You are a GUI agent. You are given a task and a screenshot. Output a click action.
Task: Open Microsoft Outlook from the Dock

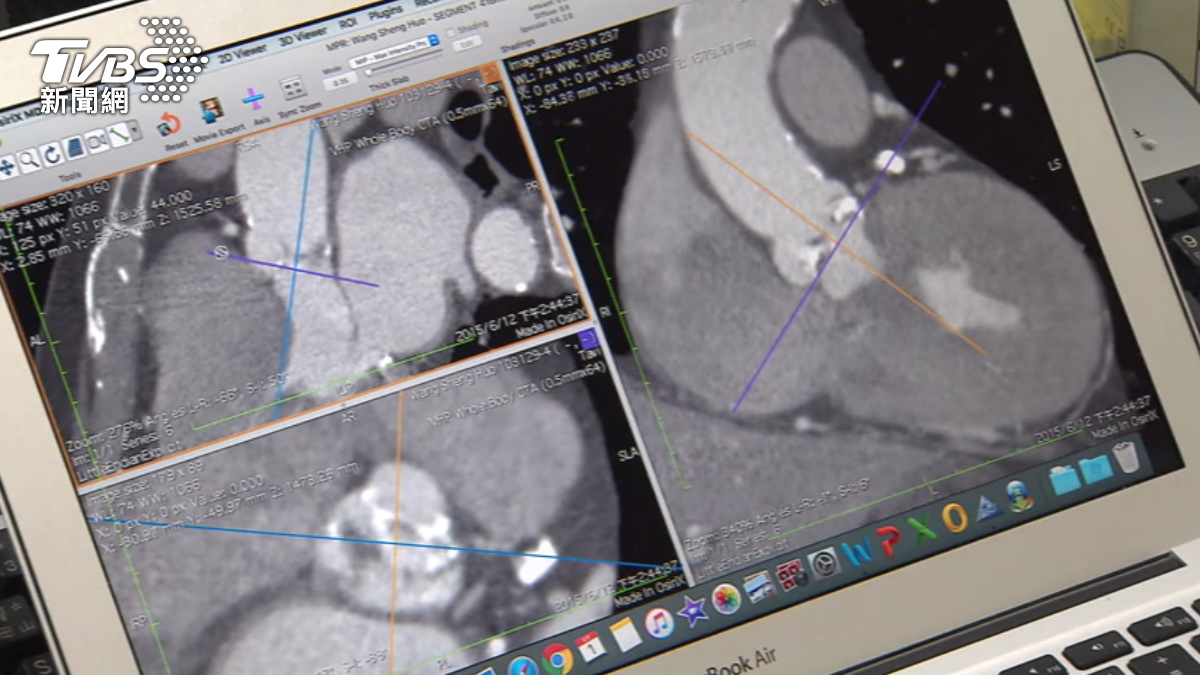pyautogui.click(x=955, y=518)
